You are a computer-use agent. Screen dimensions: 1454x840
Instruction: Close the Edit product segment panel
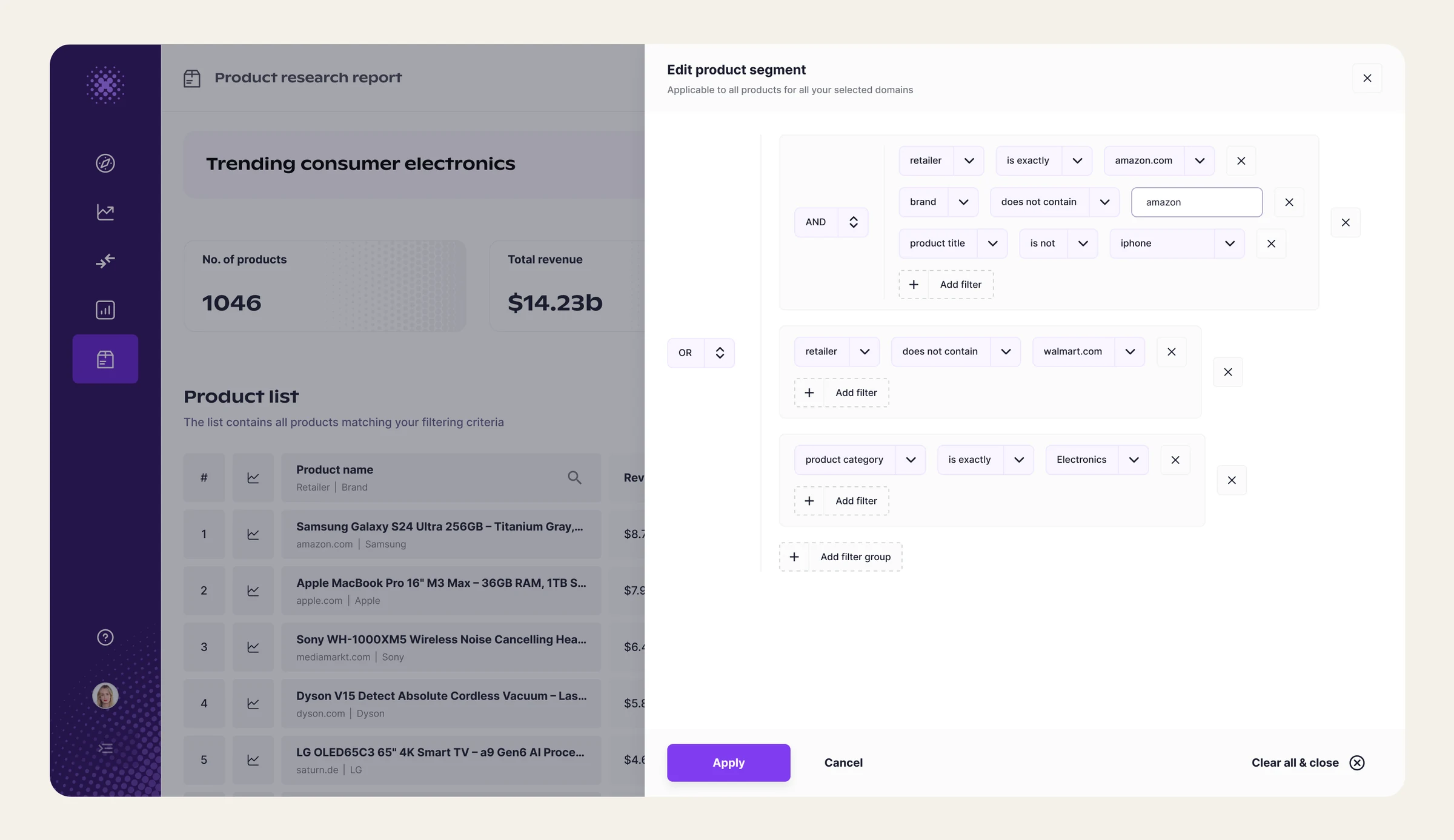pos(1367,78)
